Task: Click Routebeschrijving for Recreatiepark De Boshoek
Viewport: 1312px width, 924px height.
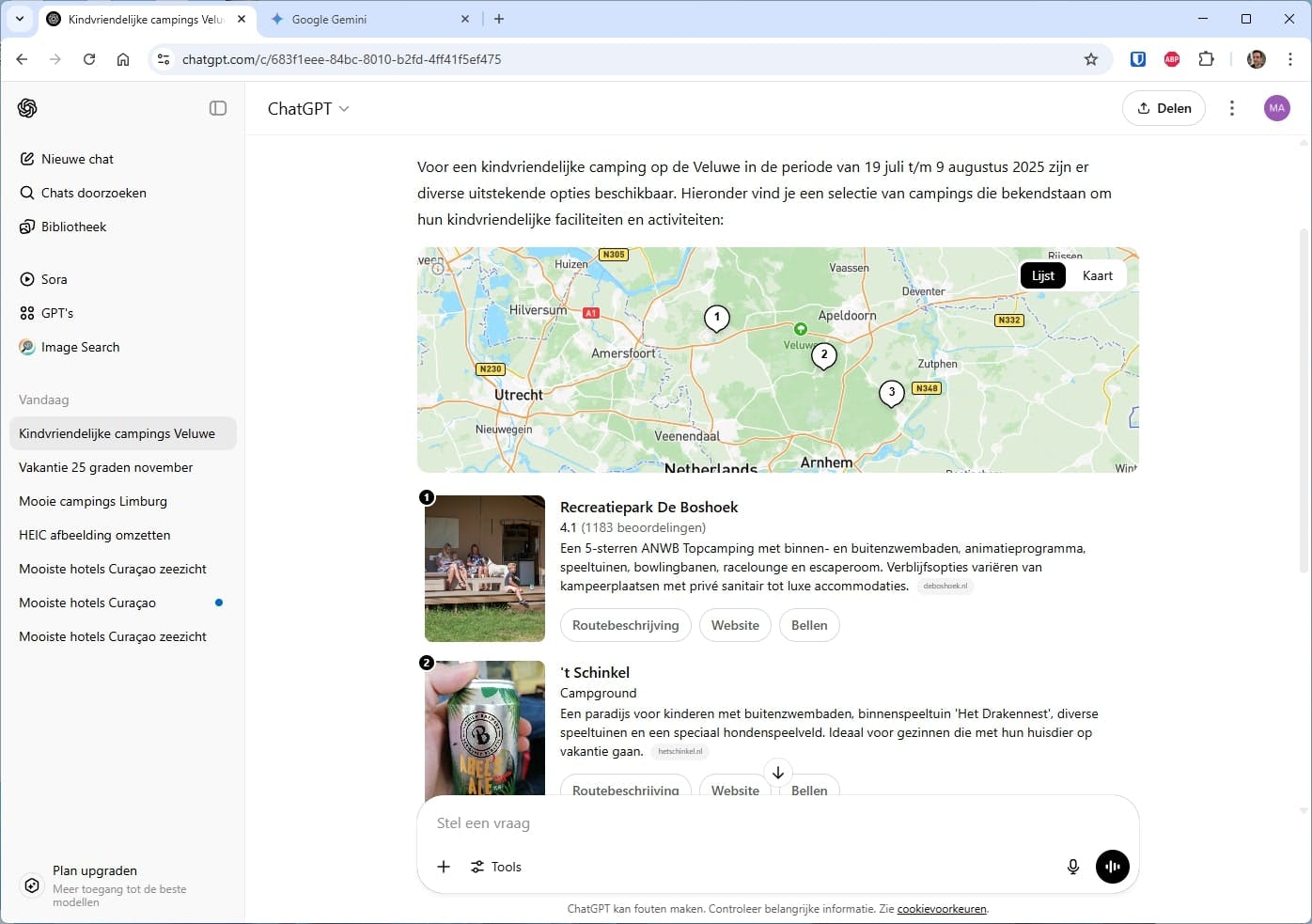Action: coord(626,625)
